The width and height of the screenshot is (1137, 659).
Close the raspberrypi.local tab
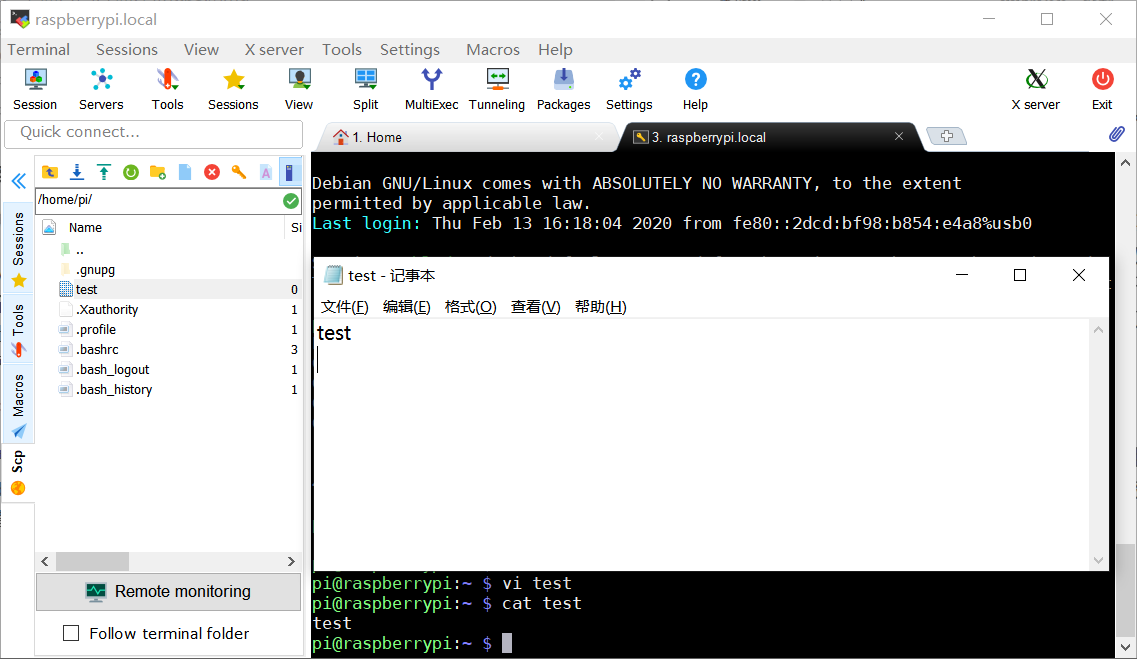pyautogui.click(x=898, y=136)
